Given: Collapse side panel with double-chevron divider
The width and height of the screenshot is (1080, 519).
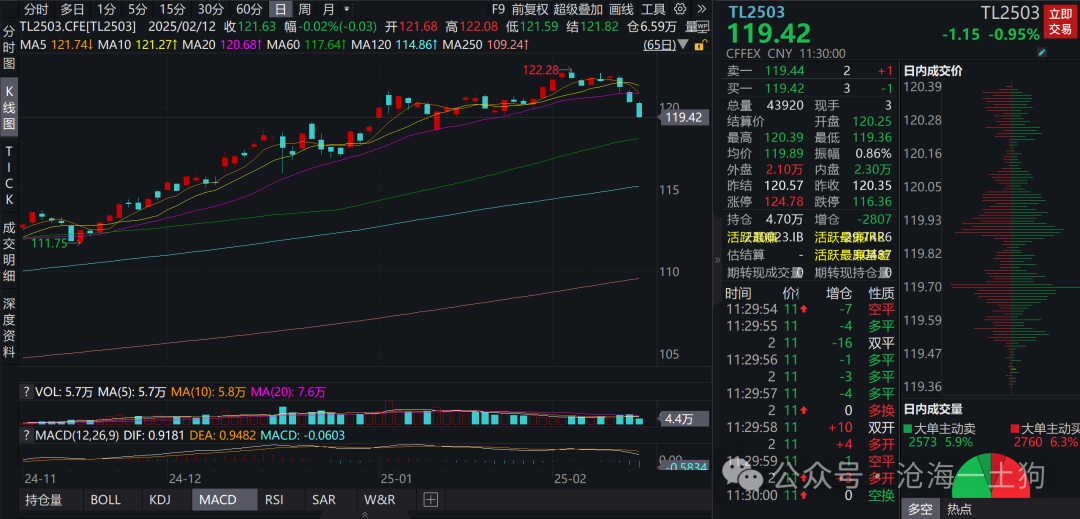Looking at the screenshot, I should [715, 259].
